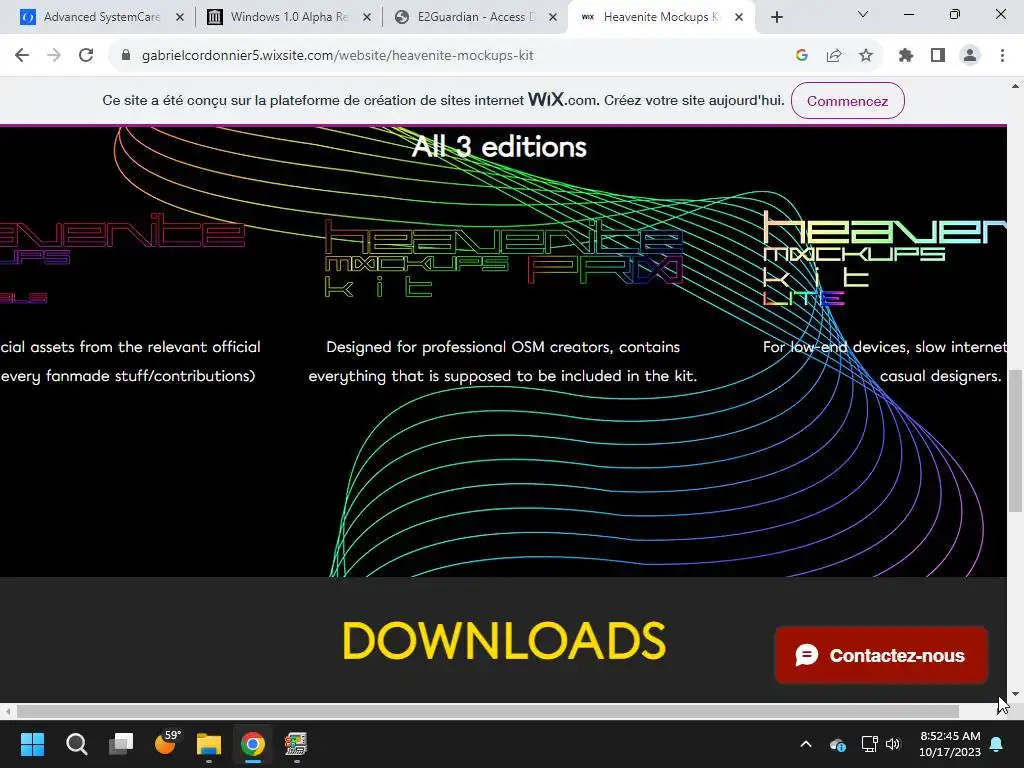Screen dimensions: 1024x768
Task: Expand the tab search chevron
Action: coord(863,14)
